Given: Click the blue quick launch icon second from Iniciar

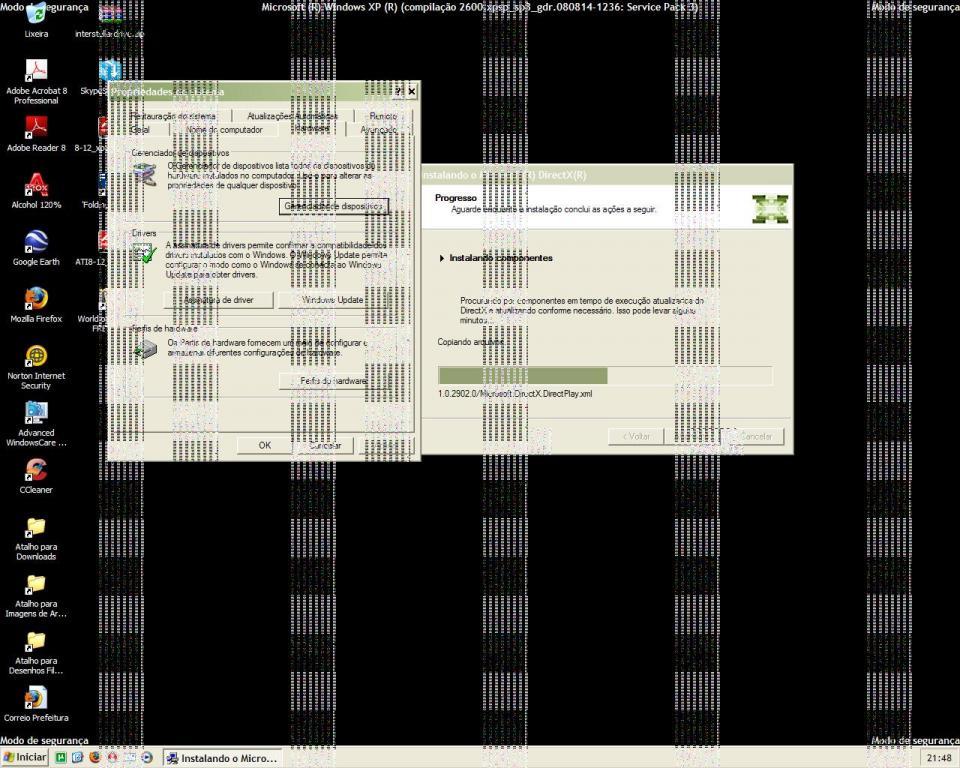Looking at the screenshot, I should pos(77,758).
